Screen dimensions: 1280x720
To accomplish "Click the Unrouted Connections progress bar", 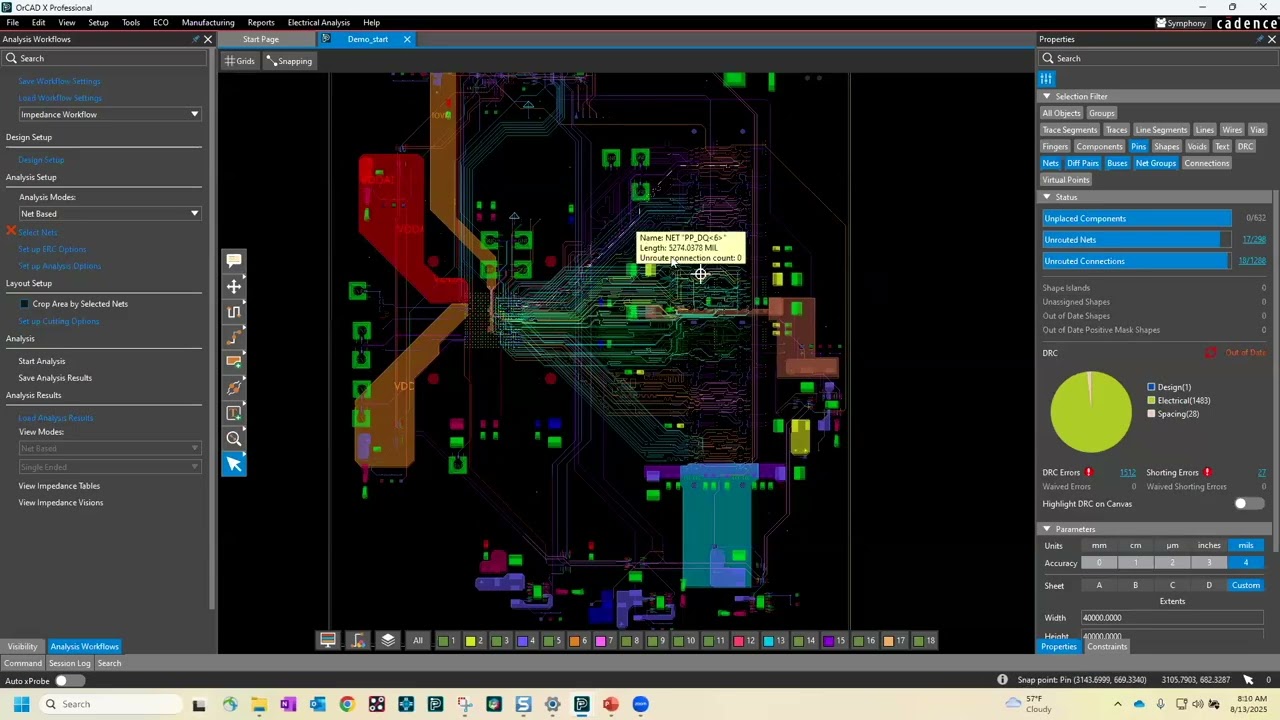I will tap(1136, 261).
